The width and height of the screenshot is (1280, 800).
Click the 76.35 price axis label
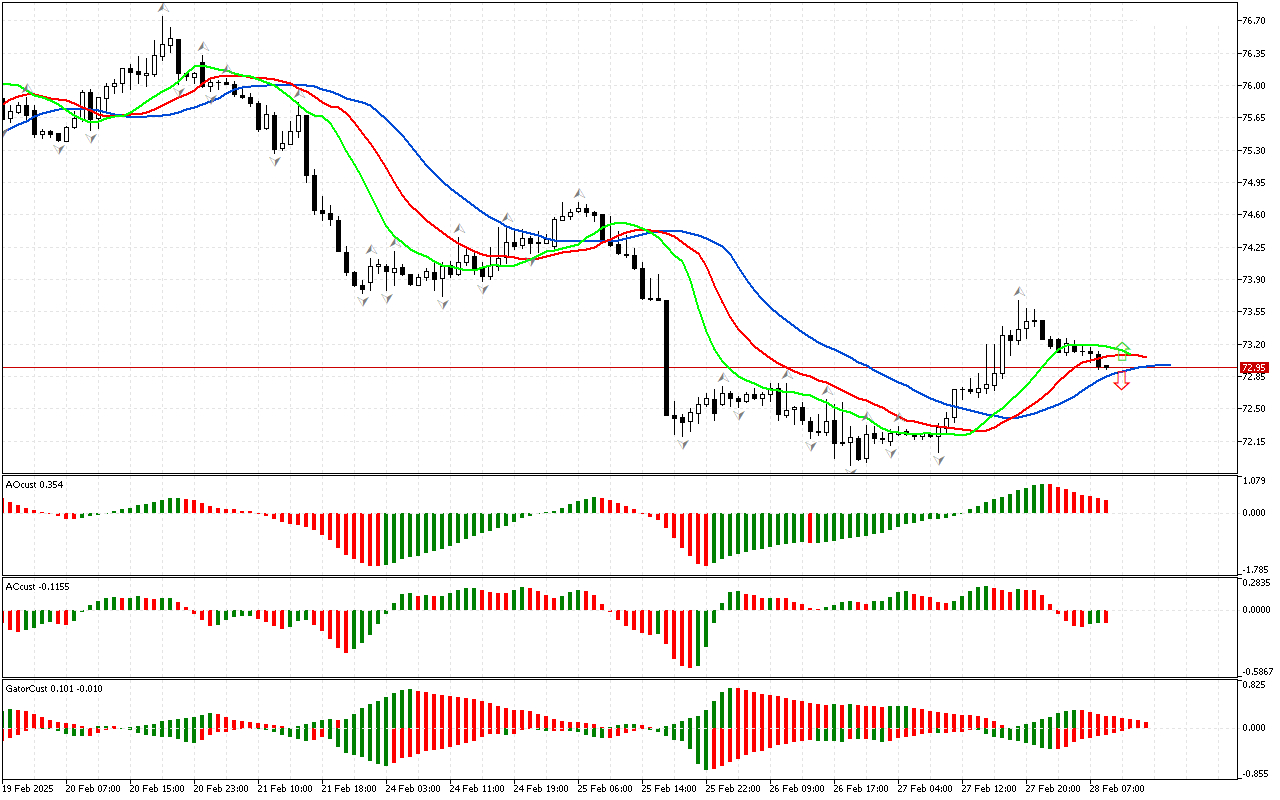click(x=1253, y=53)
